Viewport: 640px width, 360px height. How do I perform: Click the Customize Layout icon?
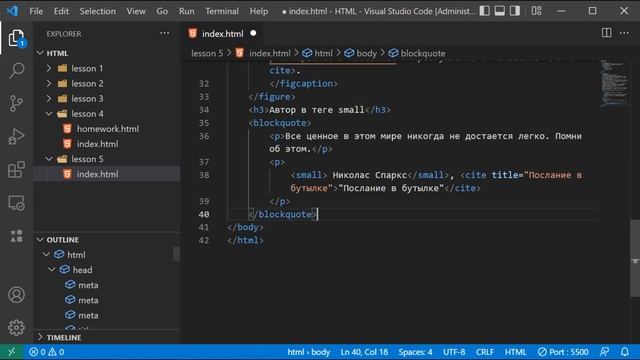536,11
